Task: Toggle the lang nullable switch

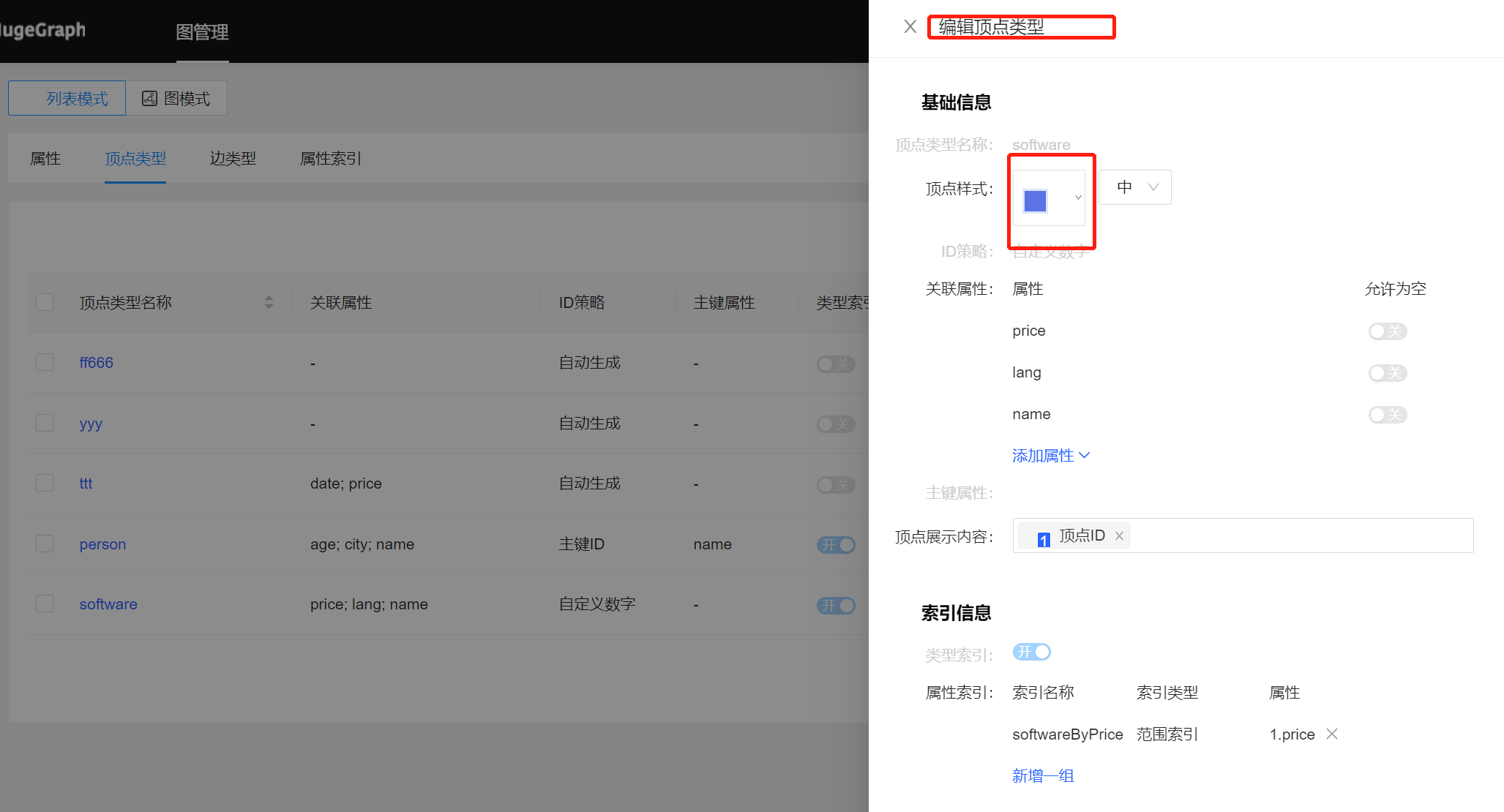Action: [1387, 373]
